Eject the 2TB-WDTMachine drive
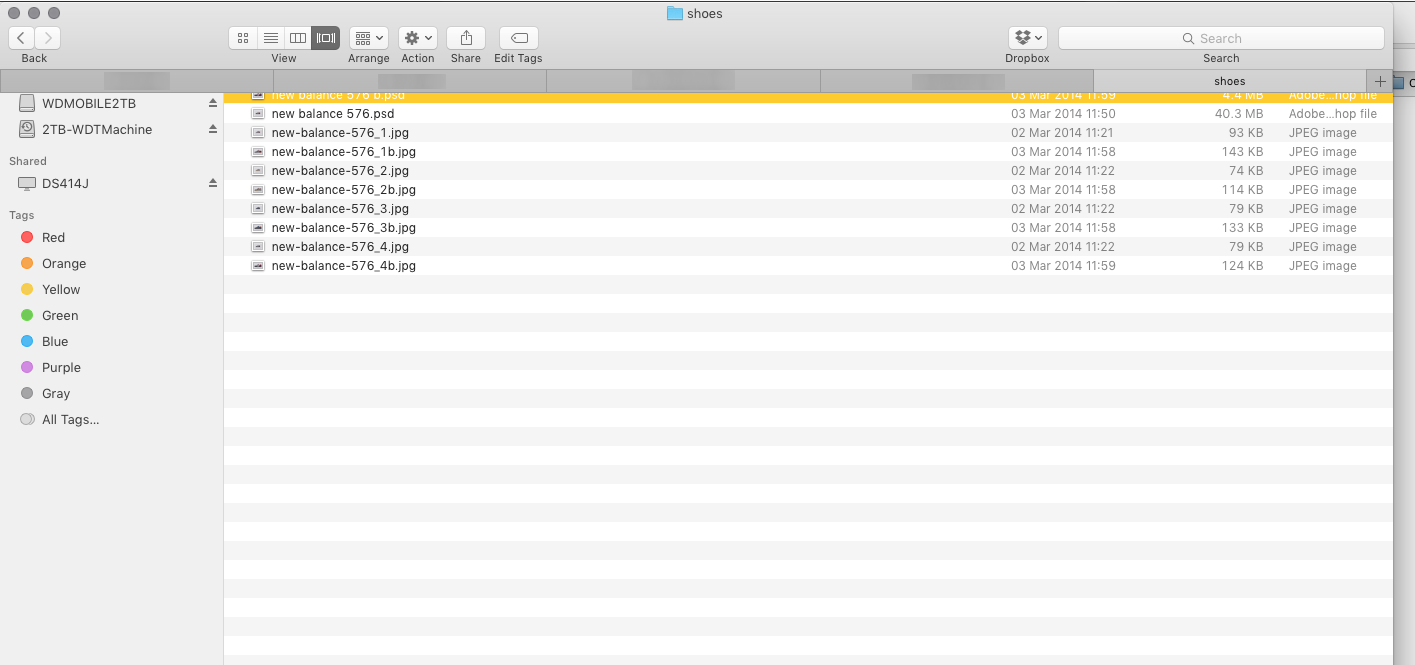This screenshot has width=1415, height=665. click(212, 129)
